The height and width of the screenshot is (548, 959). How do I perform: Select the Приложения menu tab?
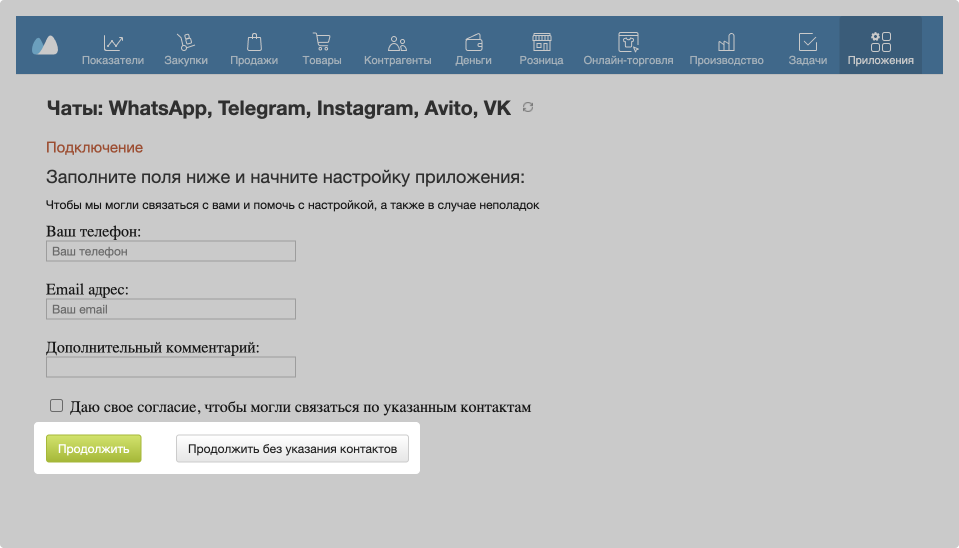(x=880, y=46)
